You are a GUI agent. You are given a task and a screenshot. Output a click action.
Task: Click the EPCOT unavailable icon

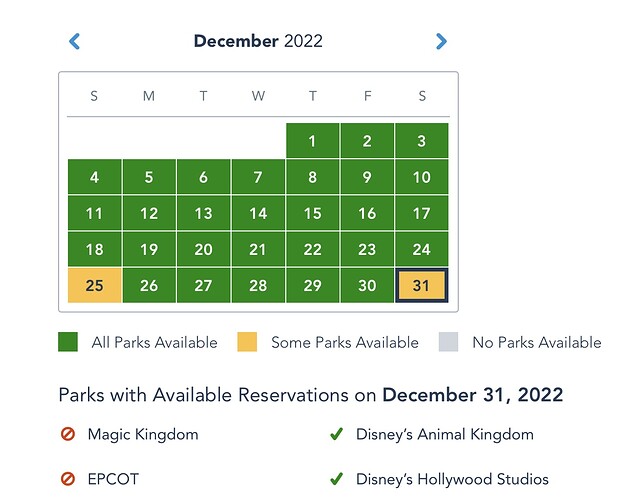68,479
